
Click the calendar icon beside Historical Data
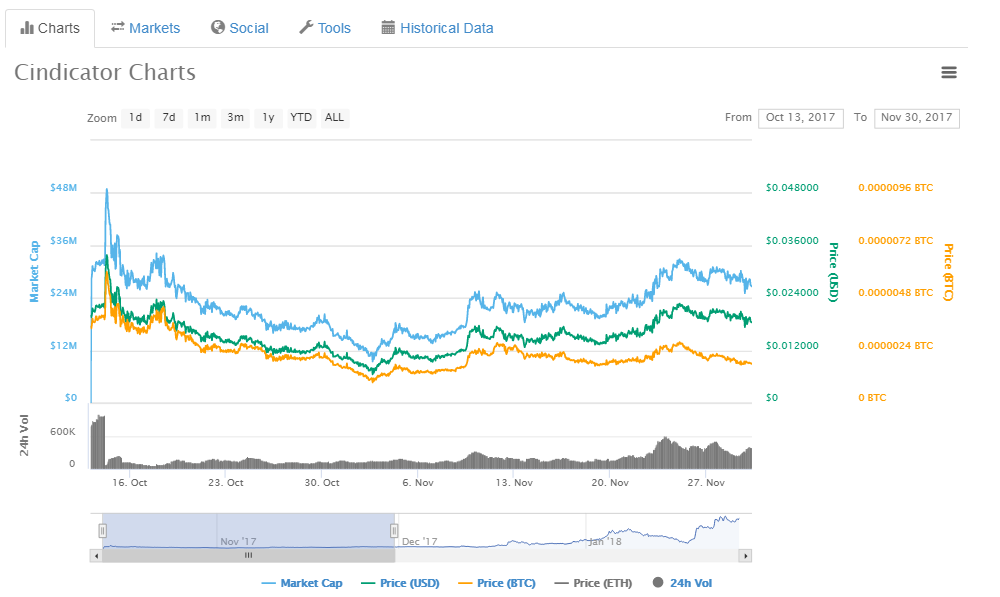(x=388, y=27)
